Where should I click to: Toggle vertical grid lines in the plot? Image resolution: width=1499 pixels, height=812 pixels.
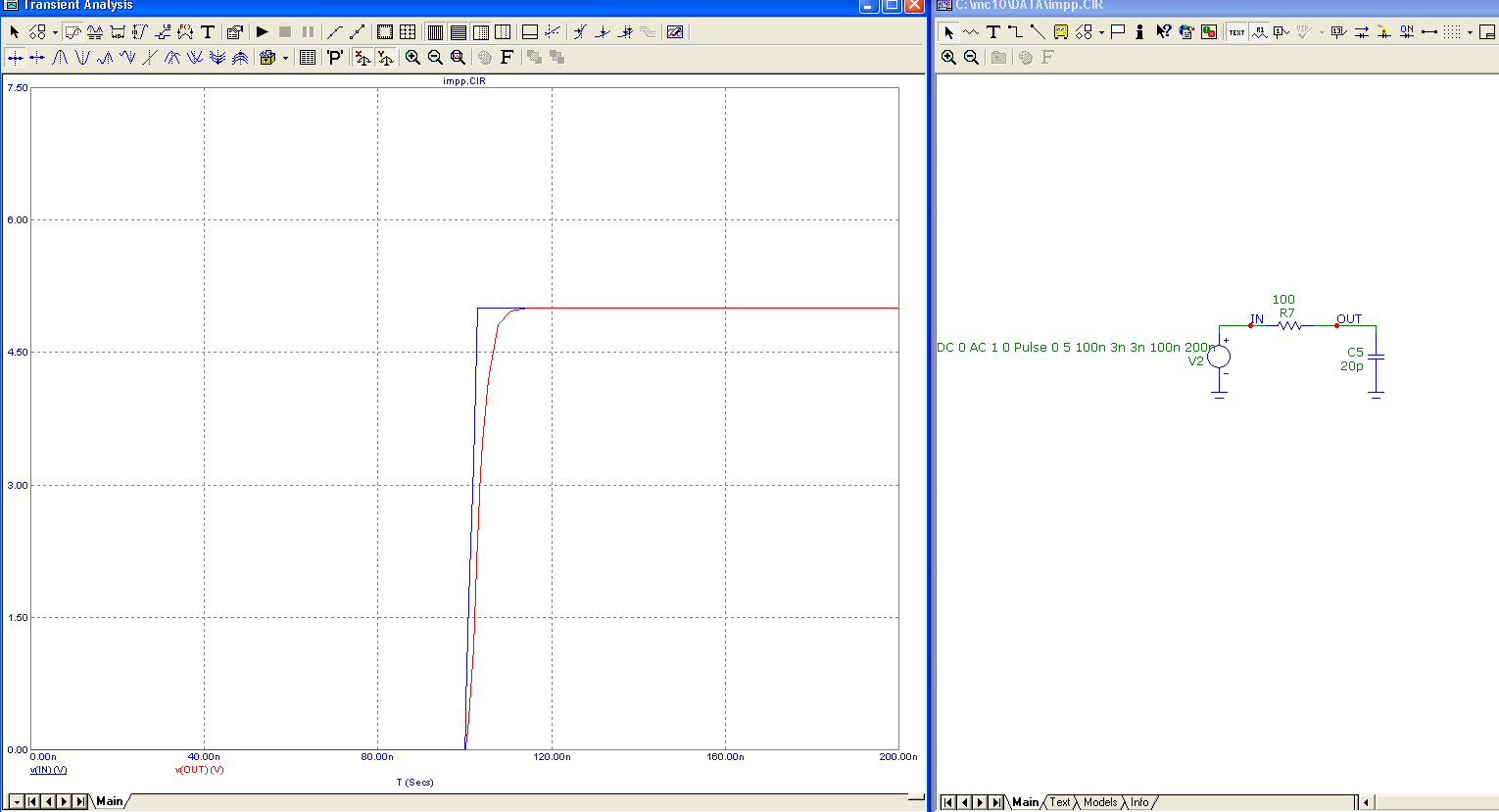(435, 32)
